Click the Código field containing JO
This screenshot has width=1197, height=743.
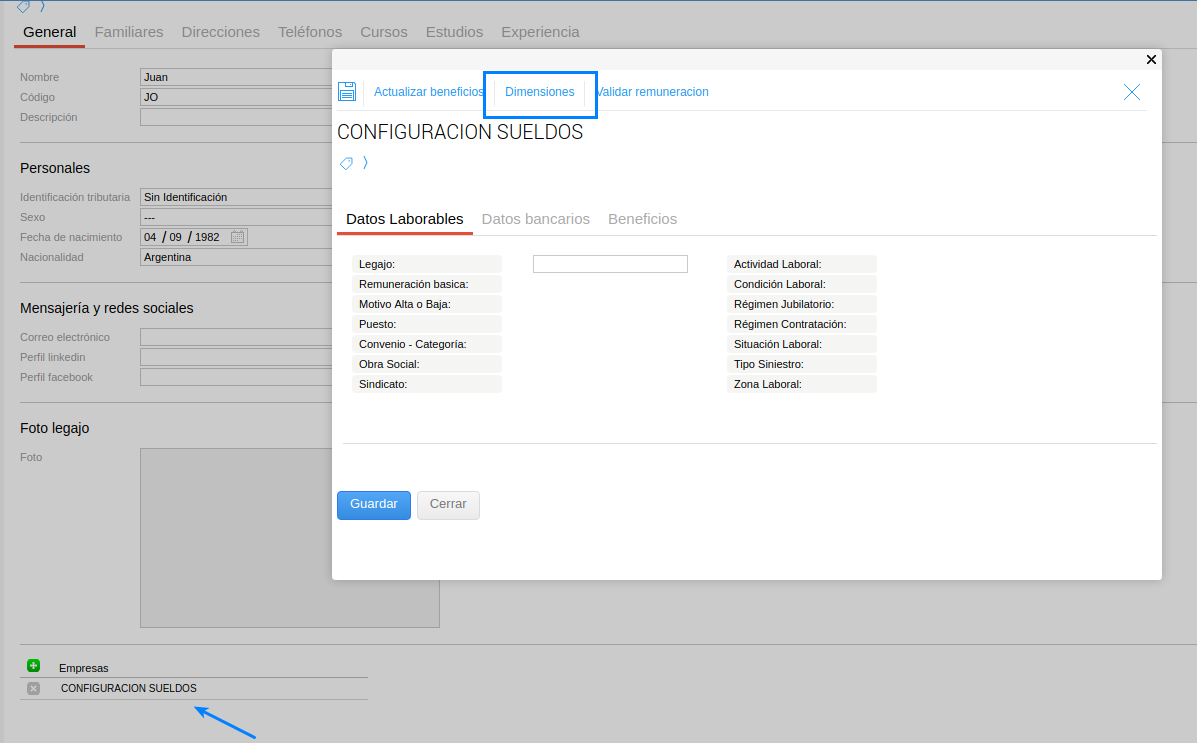tap(236, 97)
